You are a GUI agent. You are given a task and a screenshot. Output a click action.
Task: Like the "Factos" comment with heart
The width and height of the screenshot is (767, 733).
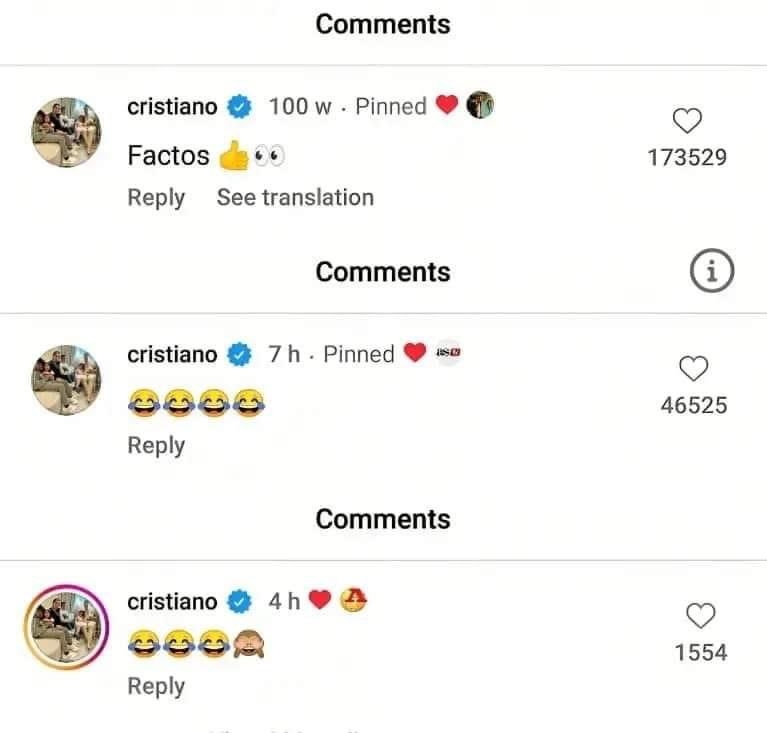point(687,122)
